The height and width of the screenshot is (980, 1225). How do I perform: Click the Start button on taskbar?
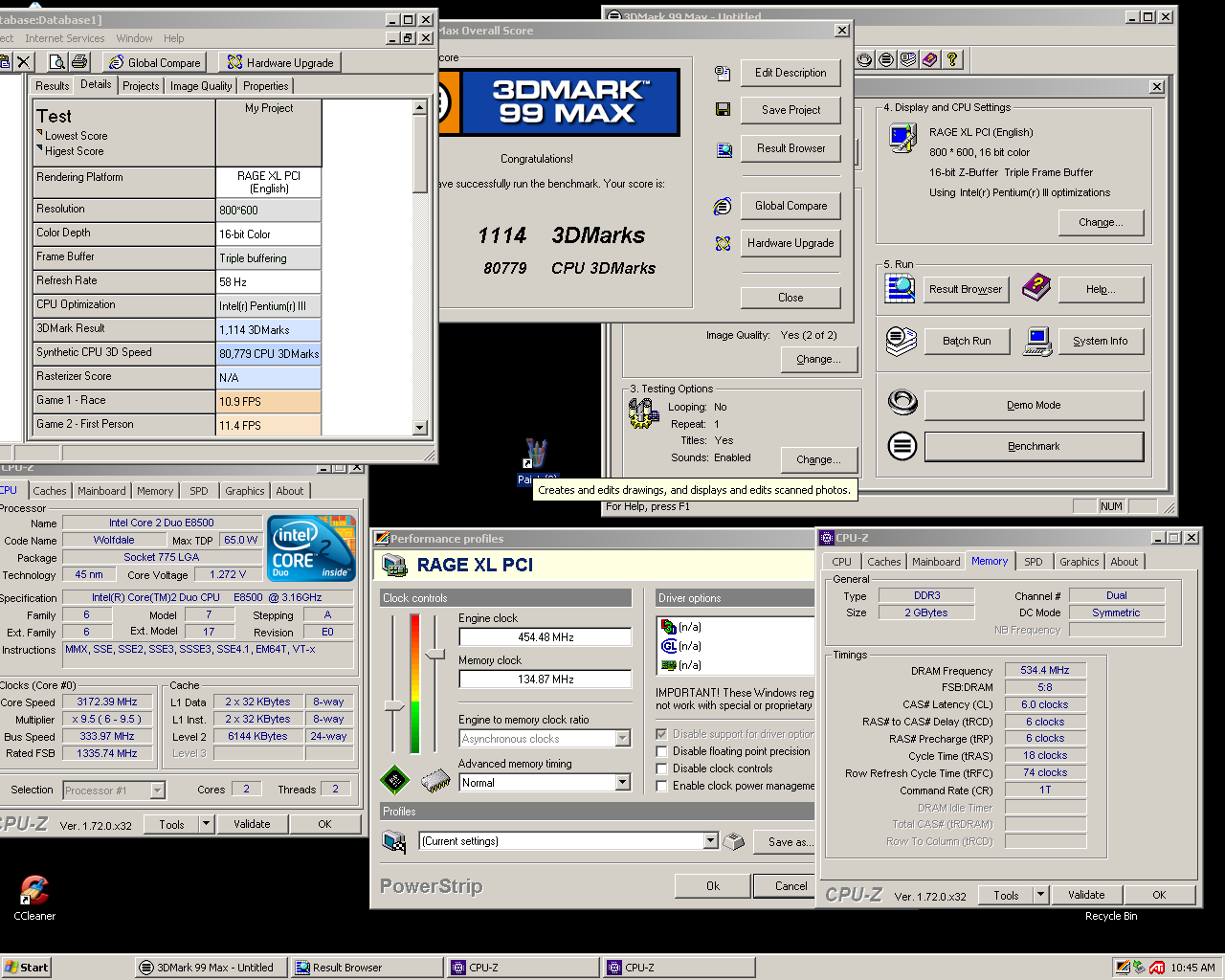pos(27,968)
